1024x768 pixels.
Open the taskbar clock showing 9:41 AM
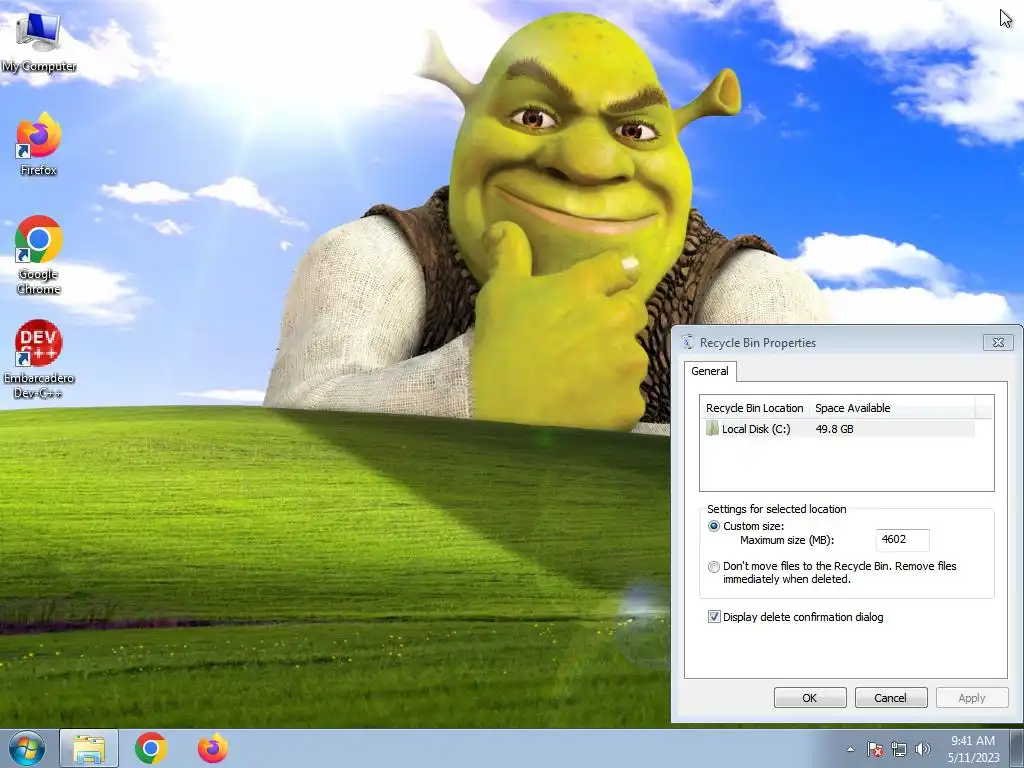point(974,748)
